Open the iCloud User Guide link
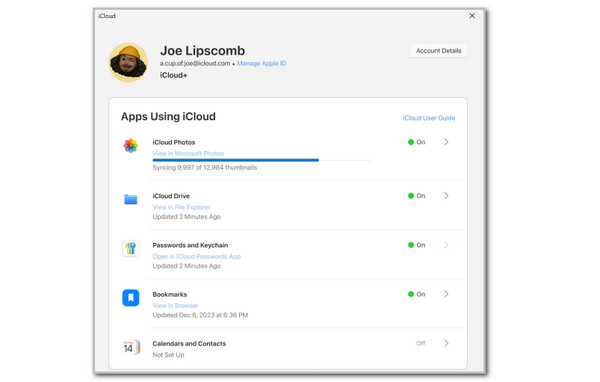The image size is (600, 382). (429, 118)
